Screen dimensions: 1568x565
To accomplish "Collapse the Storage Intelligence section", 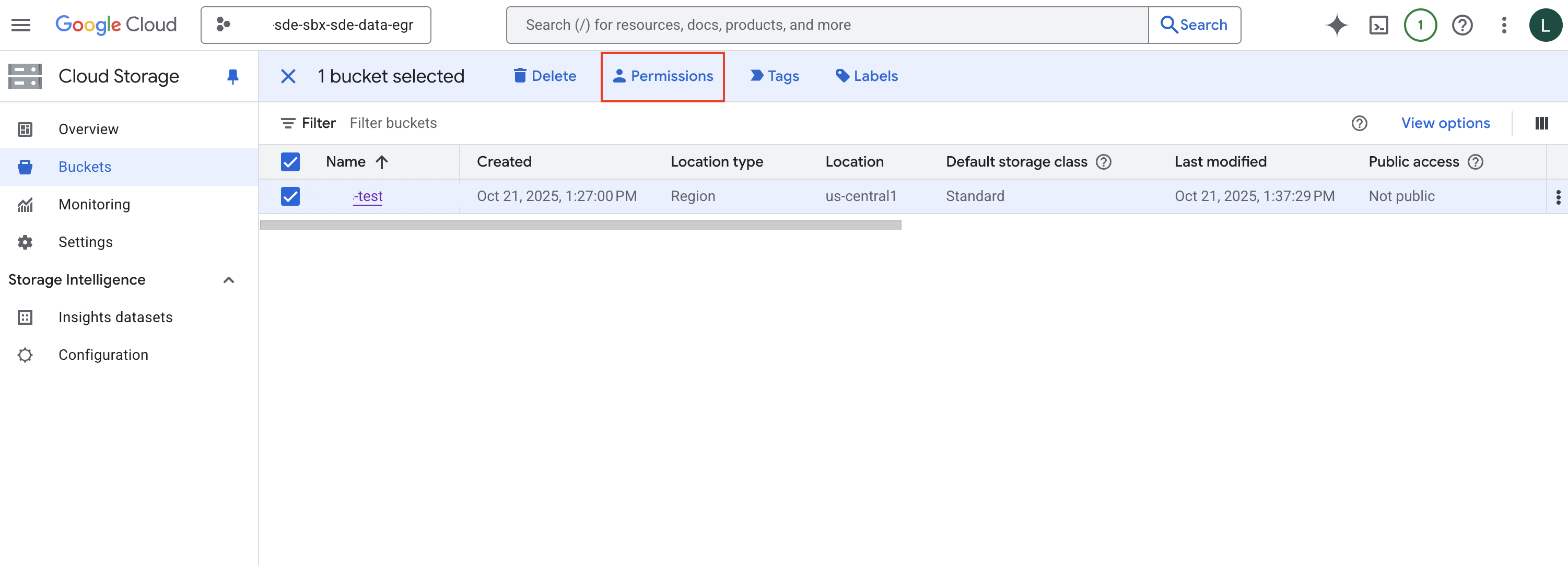I will point(229,280).
